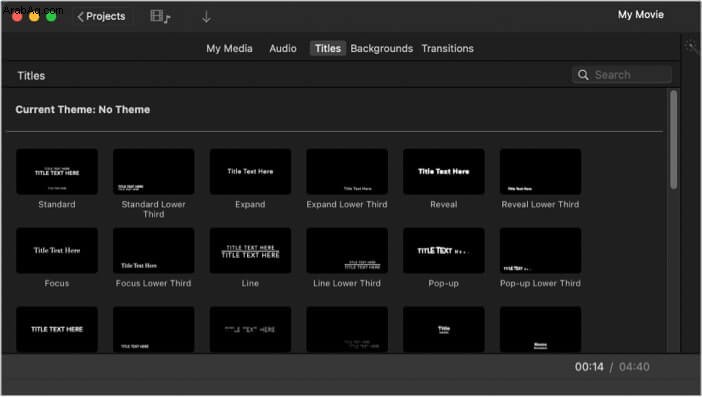Select the Standard title thumbnail
Viewport: 702px width, 397px height.
[57, 171]
